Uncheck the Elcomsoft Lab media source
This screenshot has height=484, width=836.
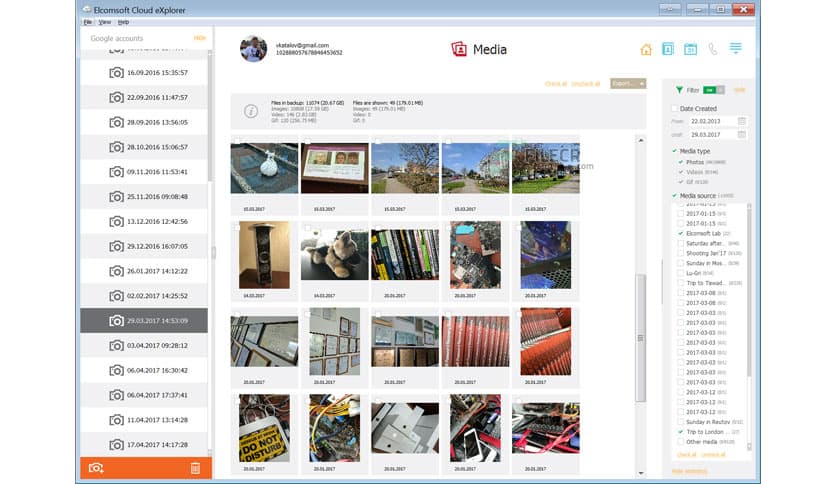point(681,233)
